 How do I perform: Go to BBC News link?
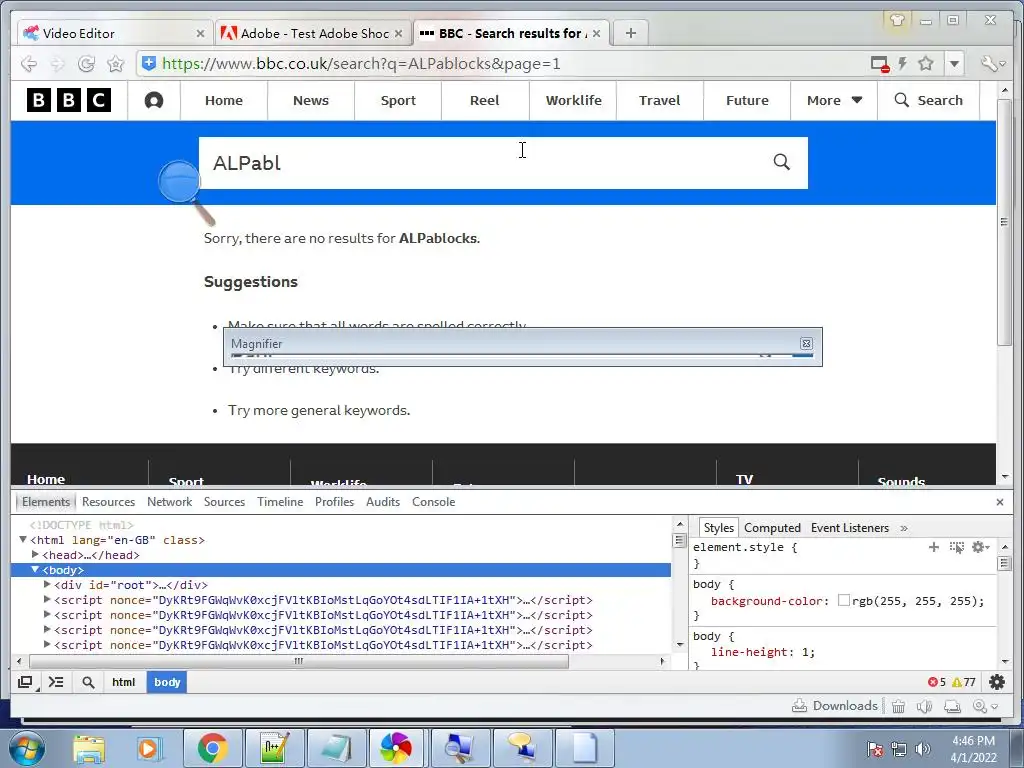[311, 101]
